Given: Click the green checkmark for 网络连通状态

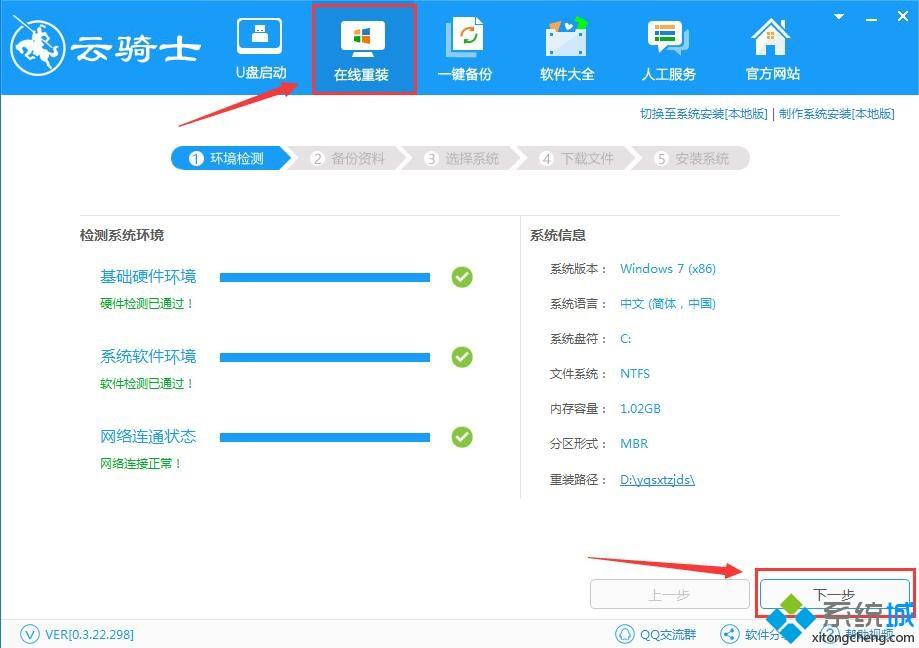Looking at the screenshot, I should click(461, 437).
